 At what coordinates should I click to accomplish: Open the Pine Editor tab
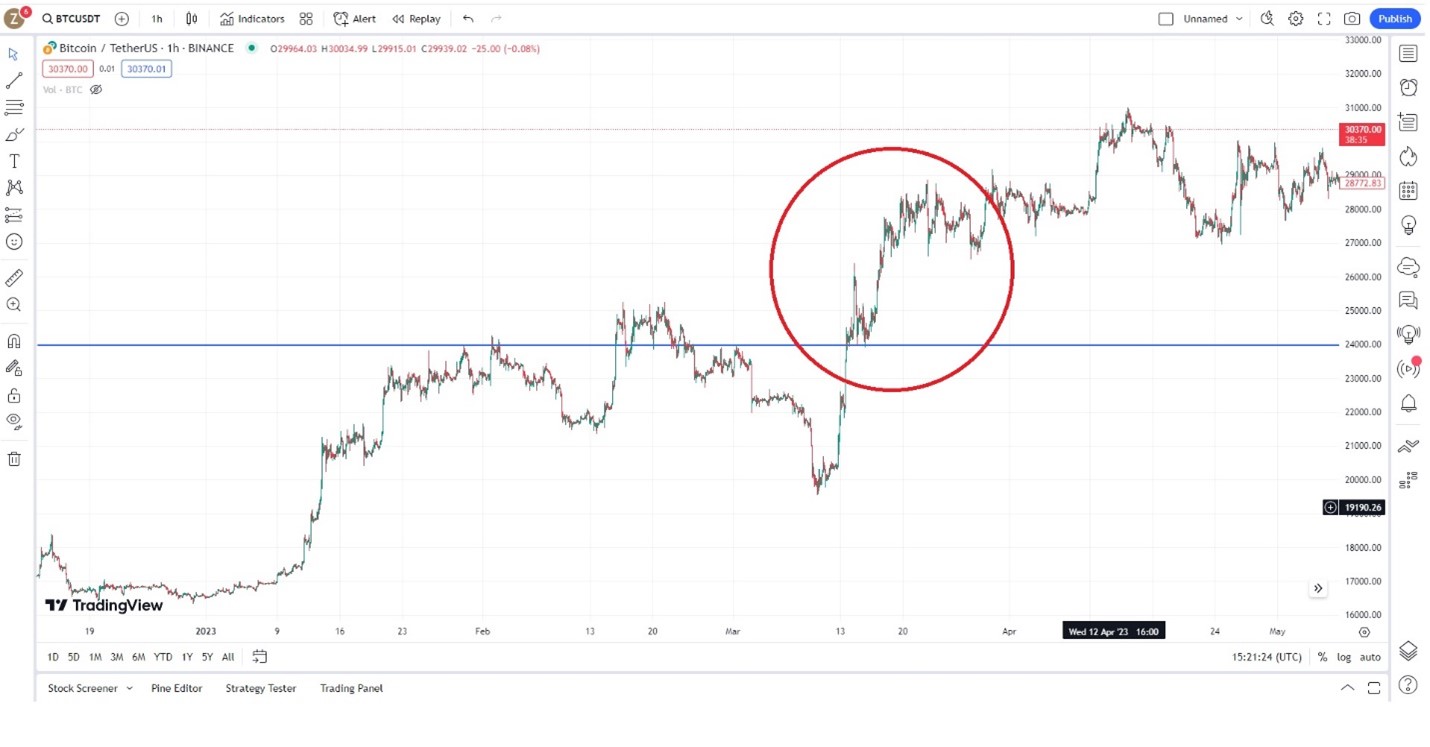coord(177,688)
